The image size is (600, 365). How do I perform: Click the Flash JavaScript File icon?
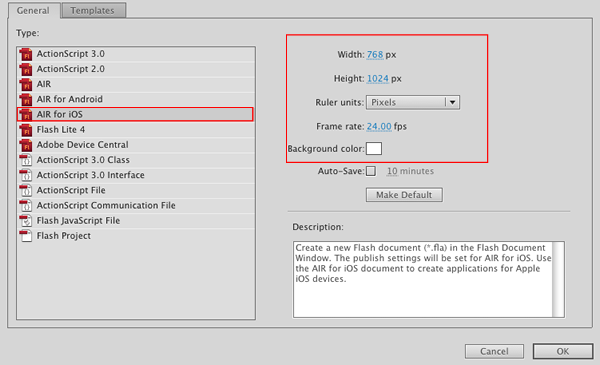[26, 221]
